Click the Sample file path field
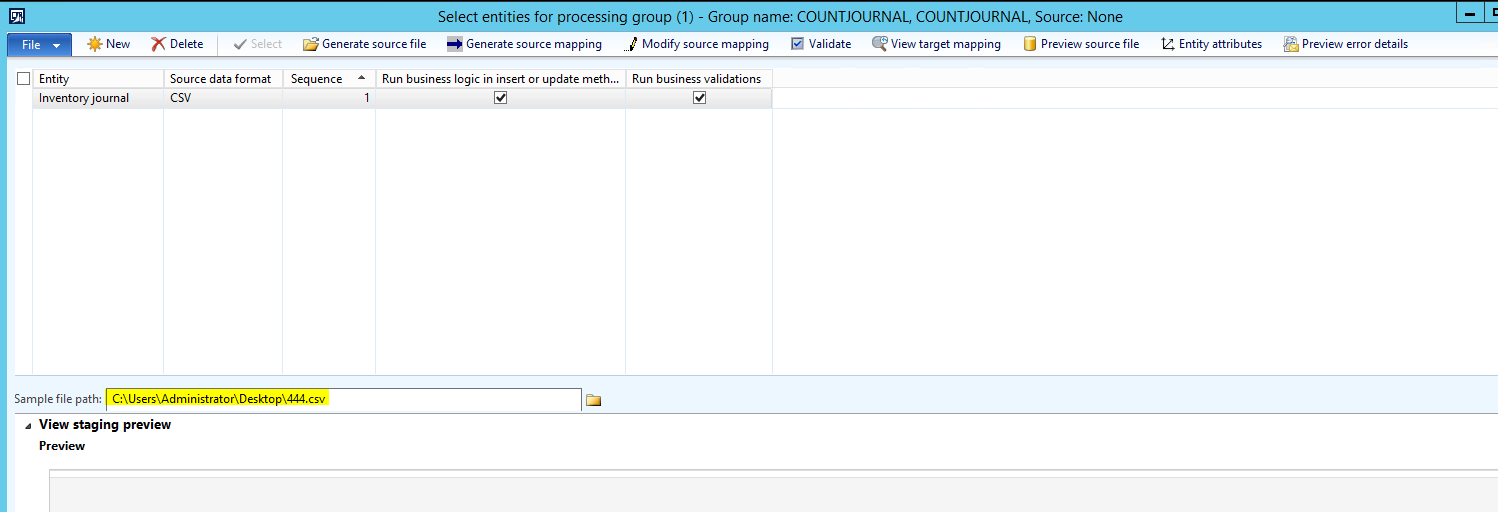 343,399
